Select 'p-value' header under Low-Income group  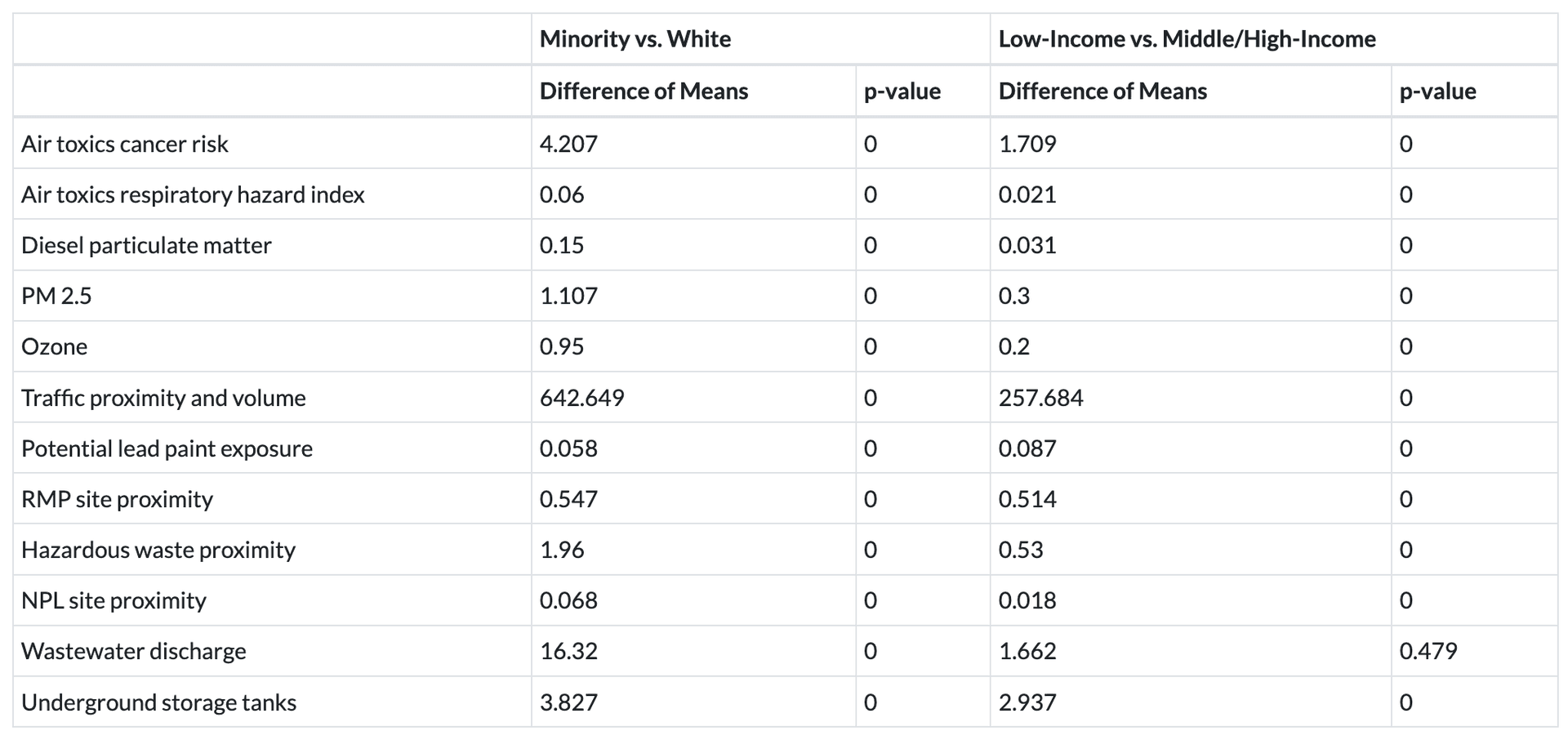click(1438, 91)
